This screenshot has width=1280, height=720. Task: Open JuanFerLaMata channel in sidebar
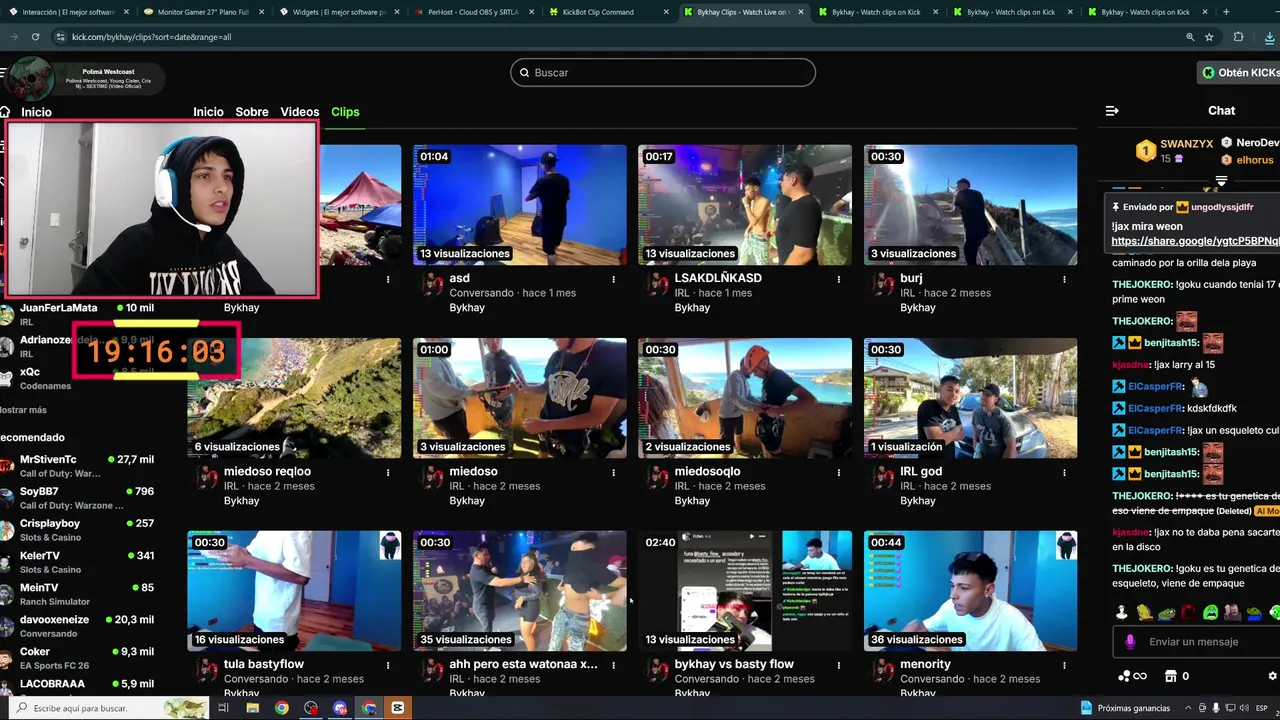point(78,314)
